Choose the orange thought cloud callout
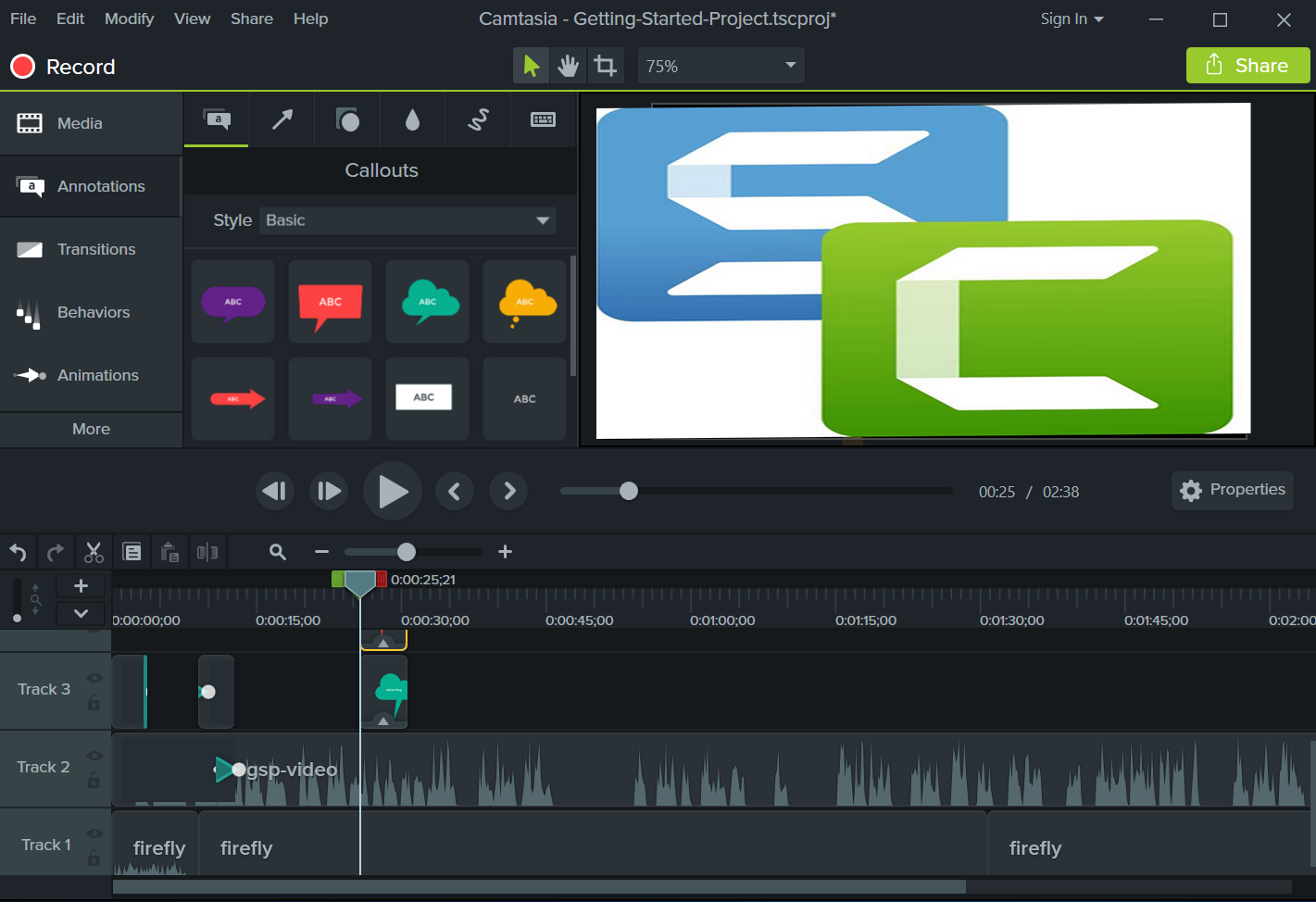The image size is (1316, 902). [x=525, y=302]
